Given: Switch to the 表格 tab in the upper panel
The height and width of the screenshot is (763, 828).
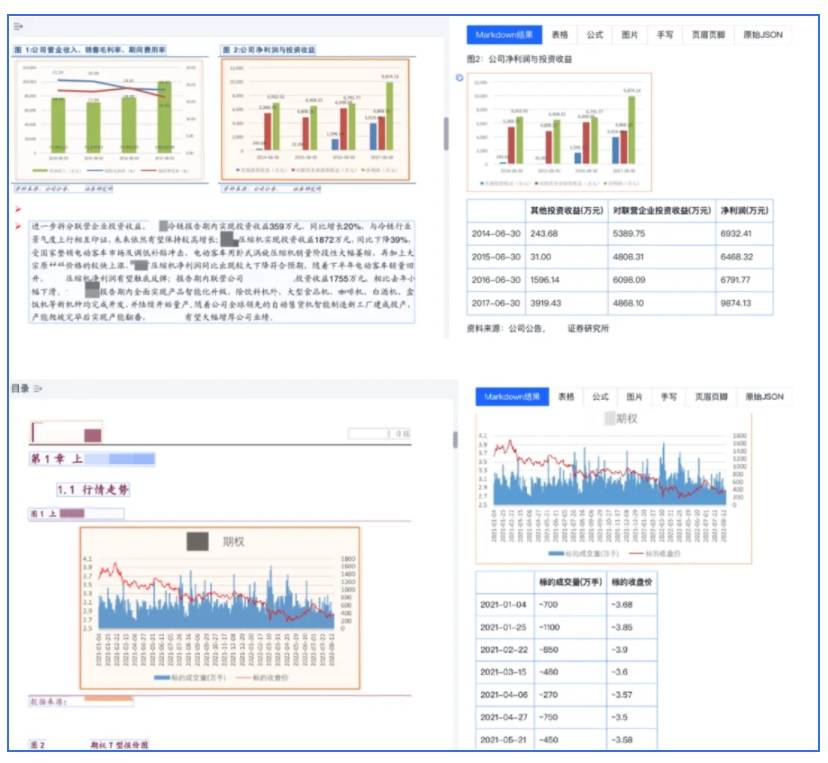Looking at the screenshot, I should pyautogui.click(x=560, y=34).
